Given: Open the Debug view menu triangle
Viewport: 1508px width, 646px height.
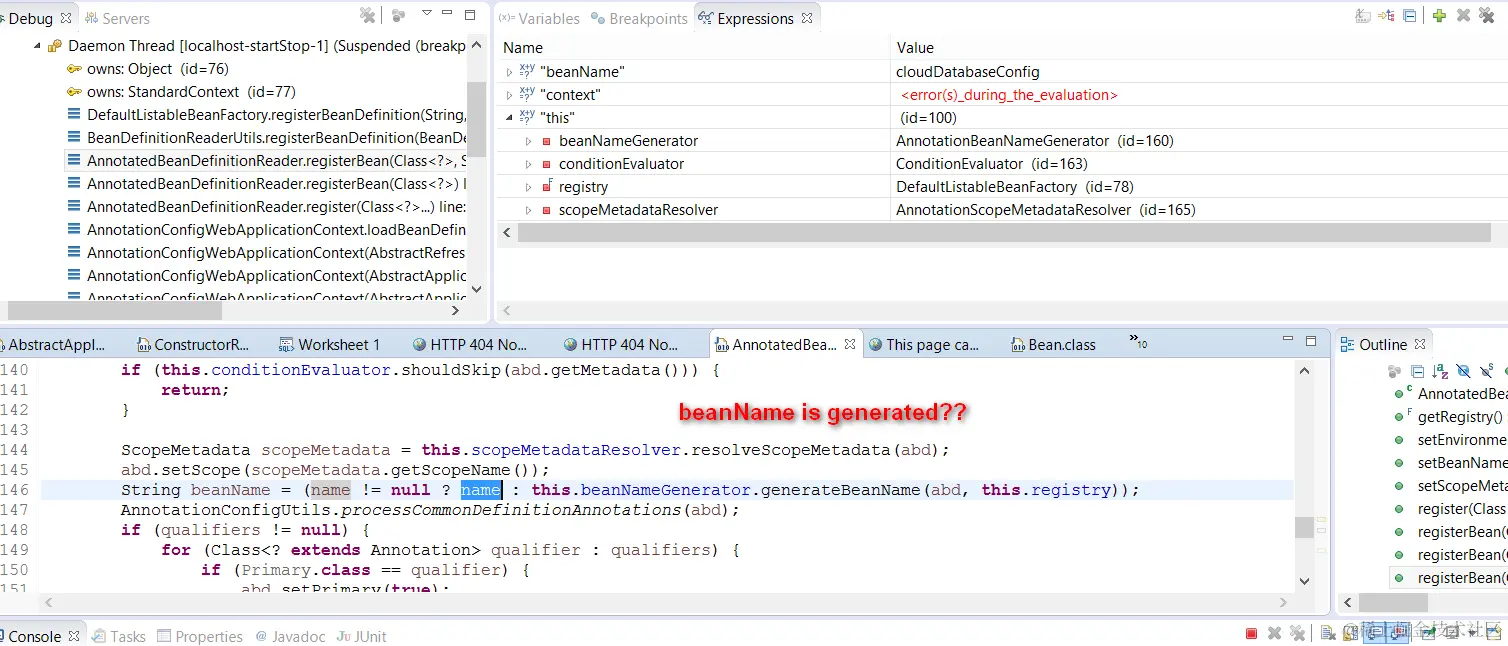Looking at the screenshot, I should click(427, 14).
